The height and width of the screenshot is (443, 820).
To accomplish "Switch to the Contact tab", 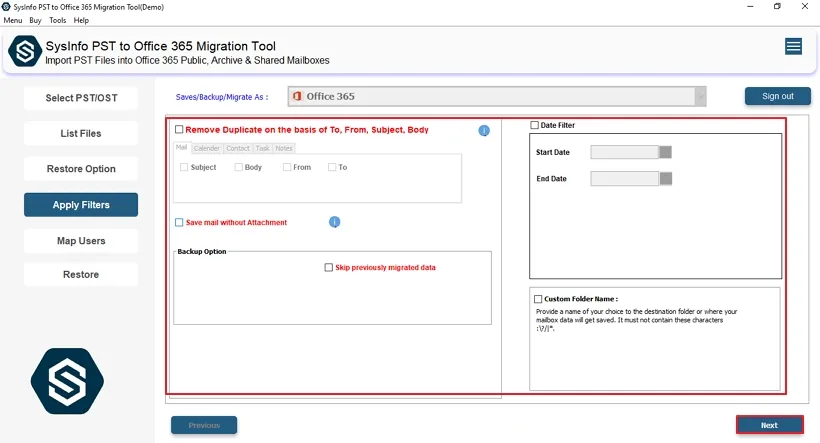I will pyautogui.click(x=238, y=149).
